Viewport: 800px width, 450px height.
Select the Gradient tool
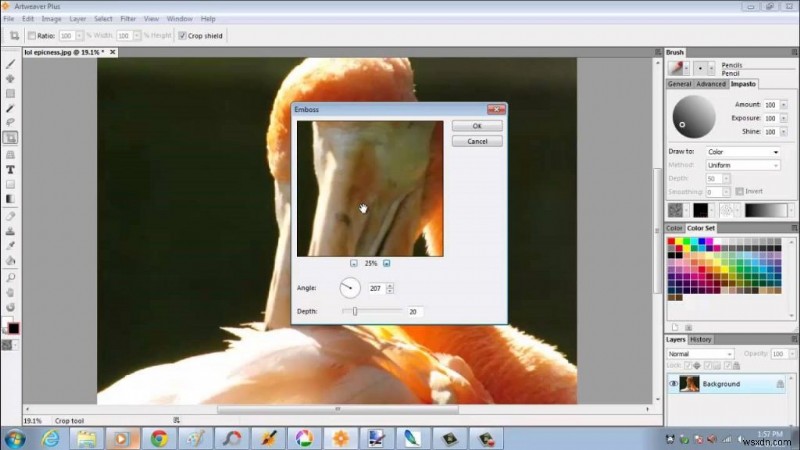(x=10, y=199)
